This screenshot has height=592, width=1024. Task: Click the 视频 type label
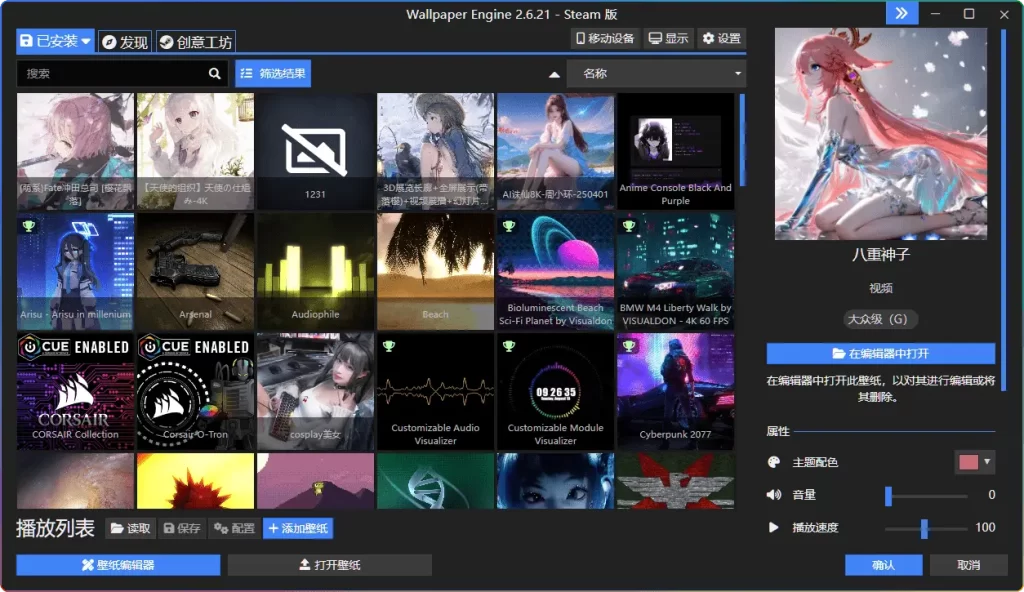tap(881, 288)
